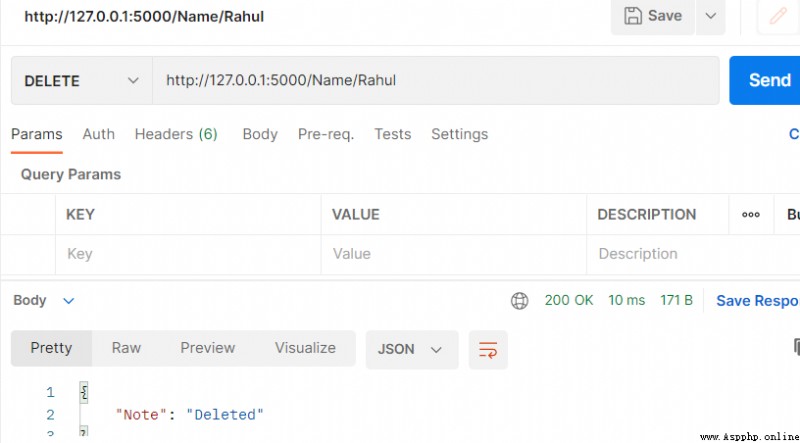Image resolution: width=800 pixels, height=443 pixels.
Task: Click the Save Response link
Action: click(x=758, y=301)
